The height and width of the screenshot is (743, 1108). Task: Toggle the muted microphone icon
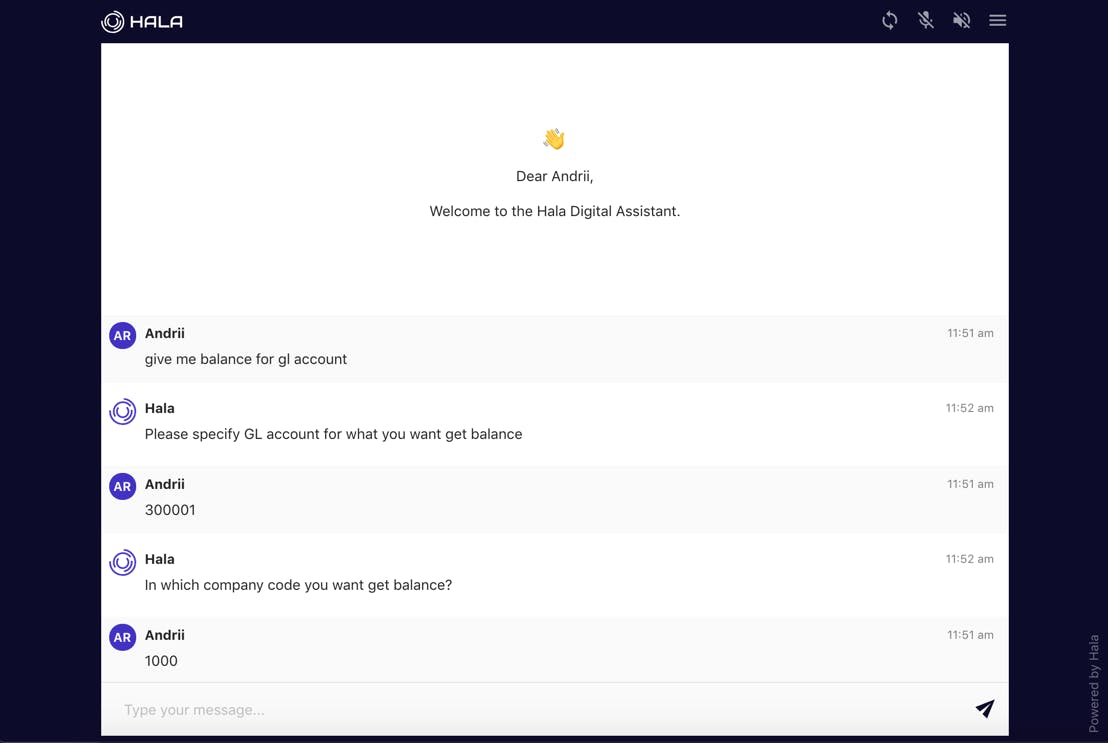926,21
